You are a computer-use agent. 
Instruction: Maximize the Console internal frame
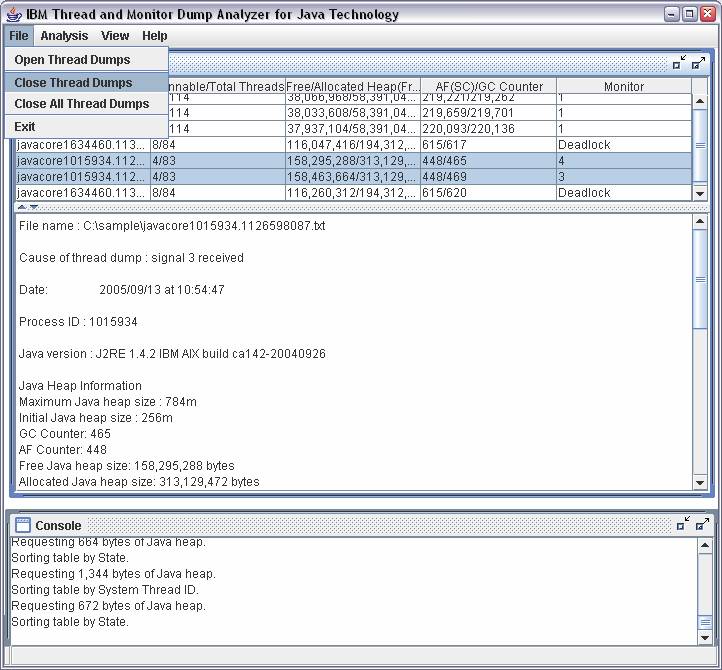699,524
